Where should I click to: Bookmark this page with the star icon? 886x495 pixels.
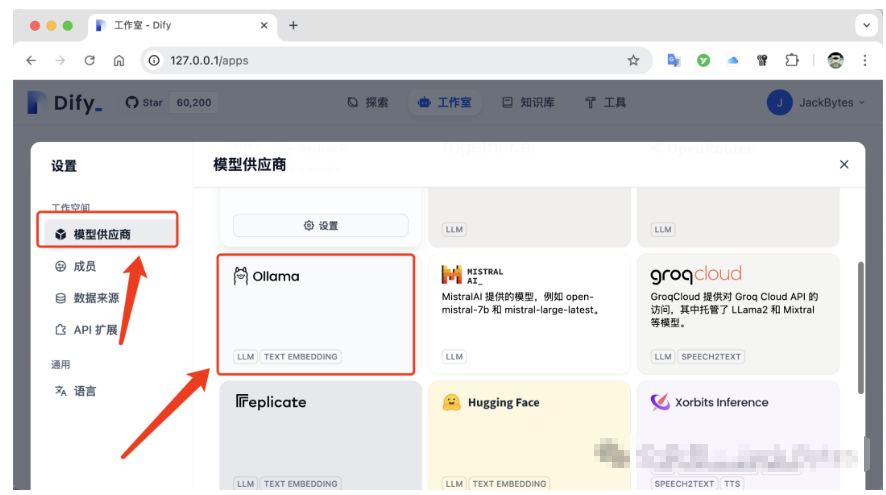pyautogui.click(x=633, y=60)
